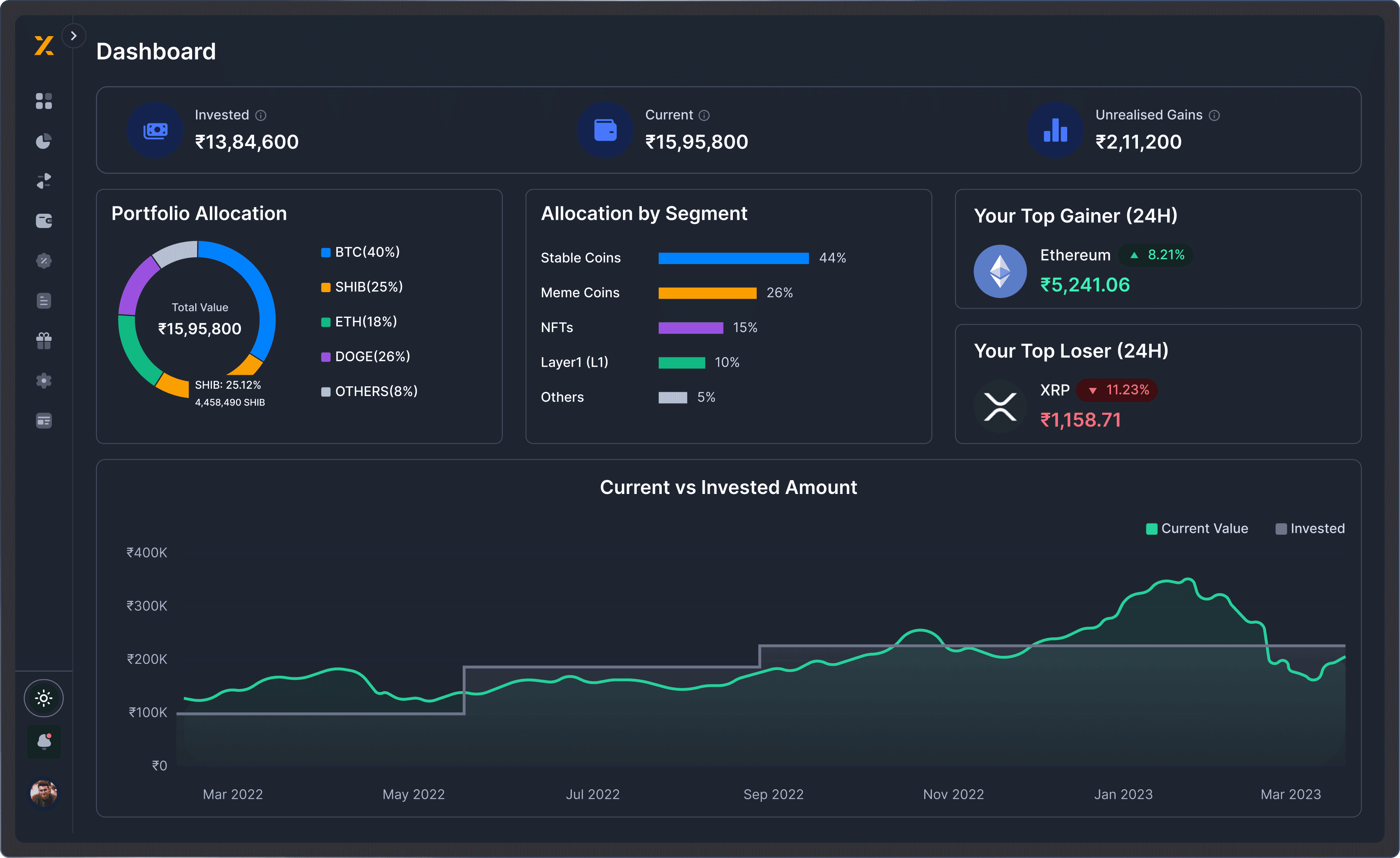Click the Stable Coins 44% bar
The image size is (1400, 858).
coord(734,258)
